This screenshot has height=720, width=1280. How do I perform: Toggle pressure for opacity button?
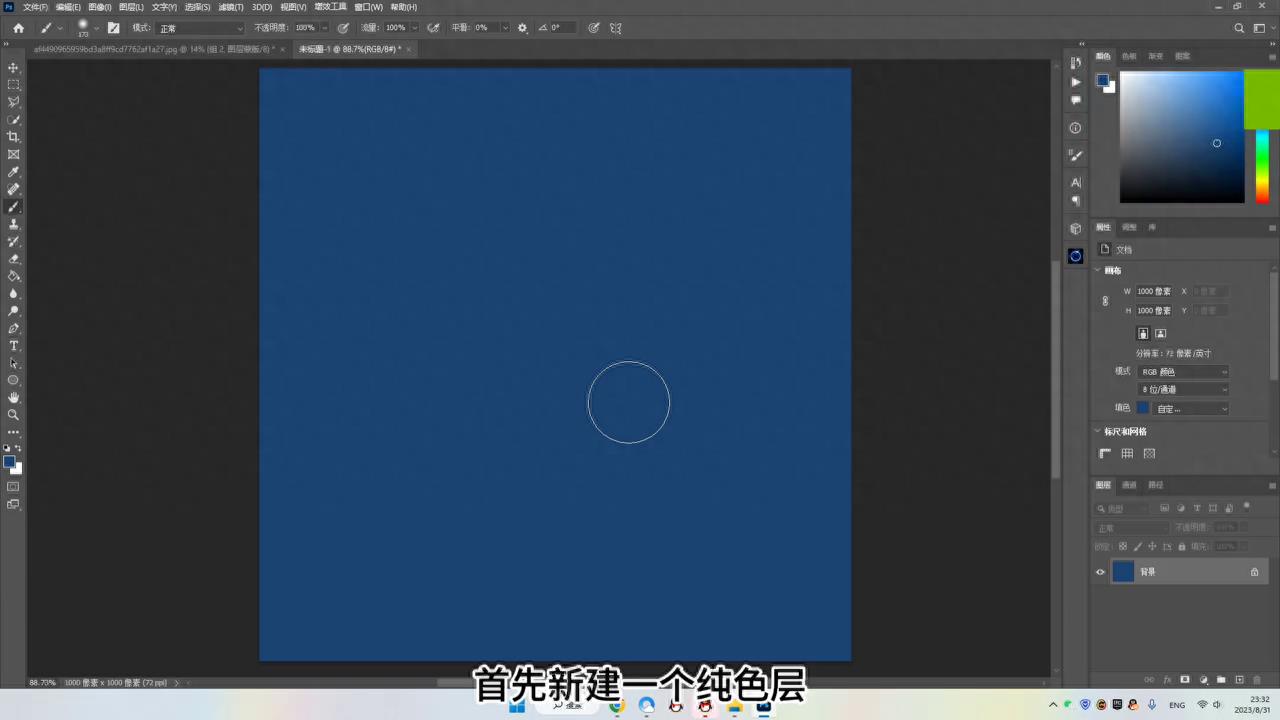[x=344, y=28]
